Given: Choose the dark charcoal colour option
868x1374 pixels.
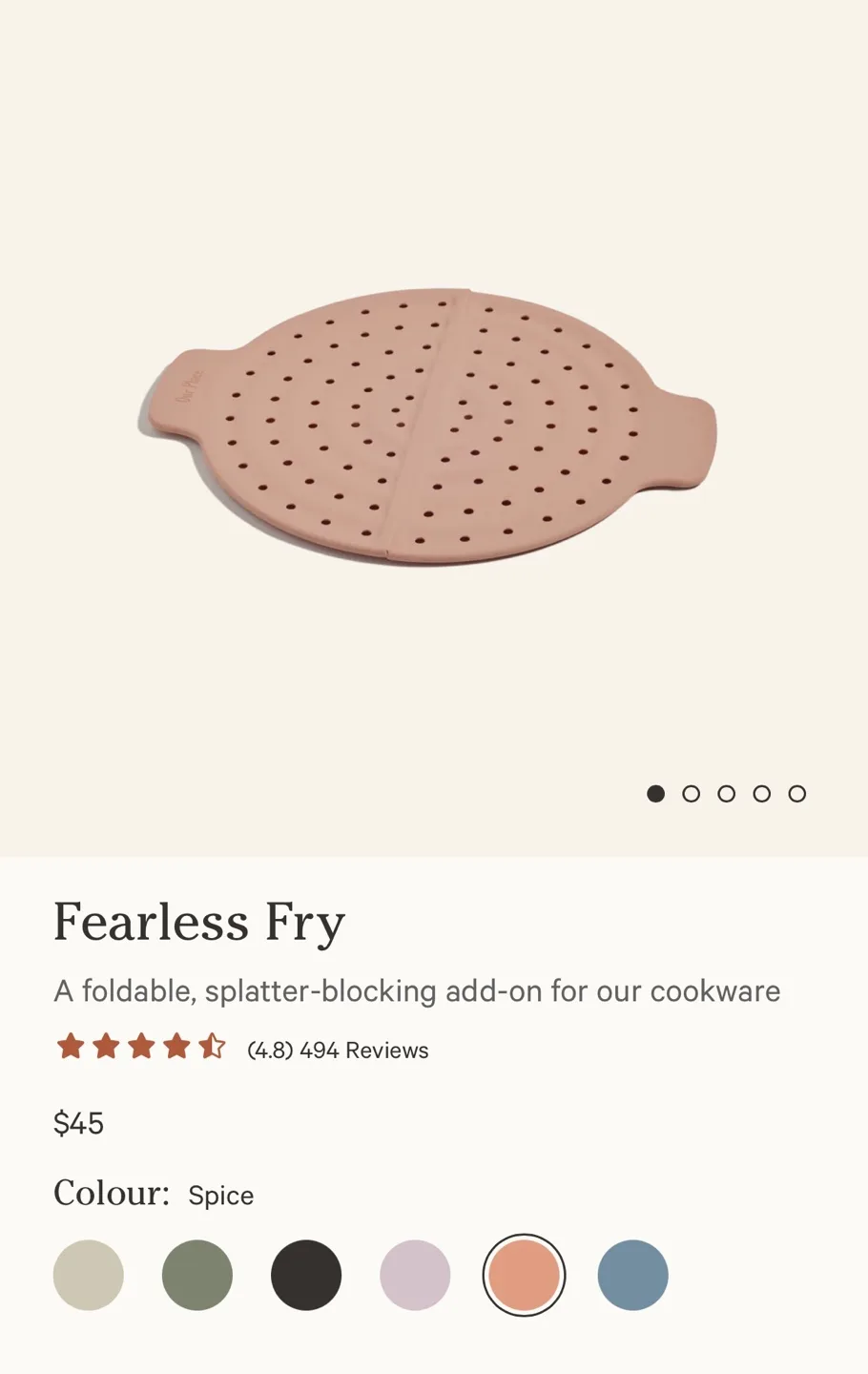Looking at the screenshot, I should [306, 1275].
